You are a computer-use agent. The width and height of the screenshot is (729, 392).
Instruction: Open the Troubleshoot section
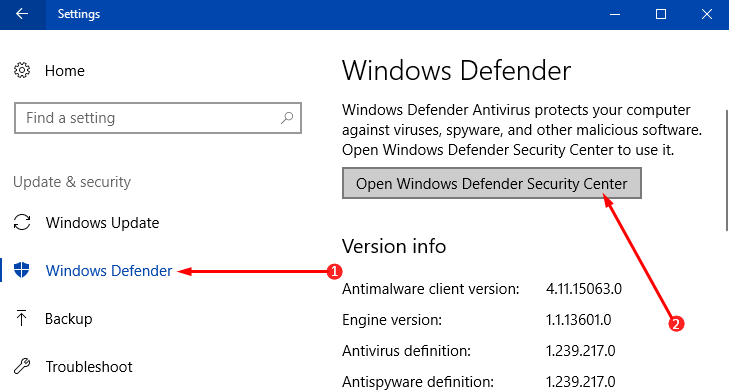point(89,367)
